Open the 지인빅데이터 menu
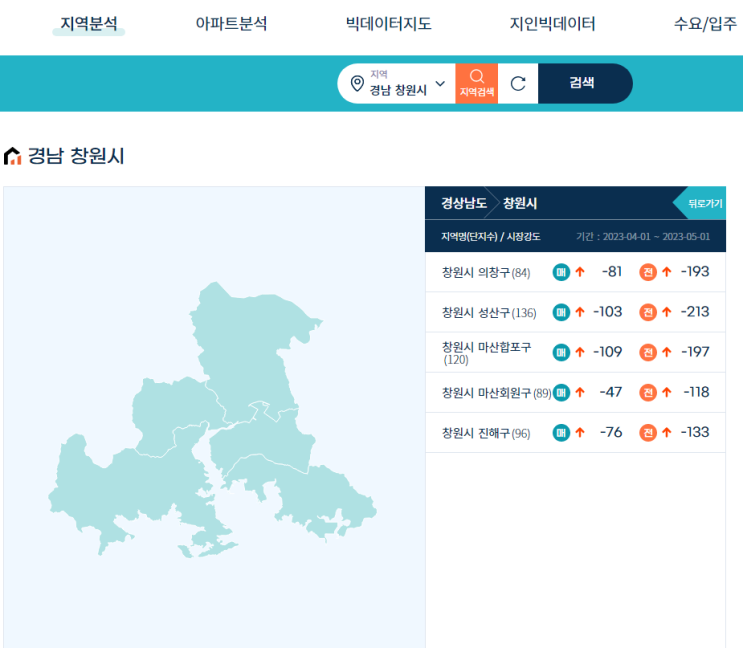743x648 pixels. click(x=552, y=24)
